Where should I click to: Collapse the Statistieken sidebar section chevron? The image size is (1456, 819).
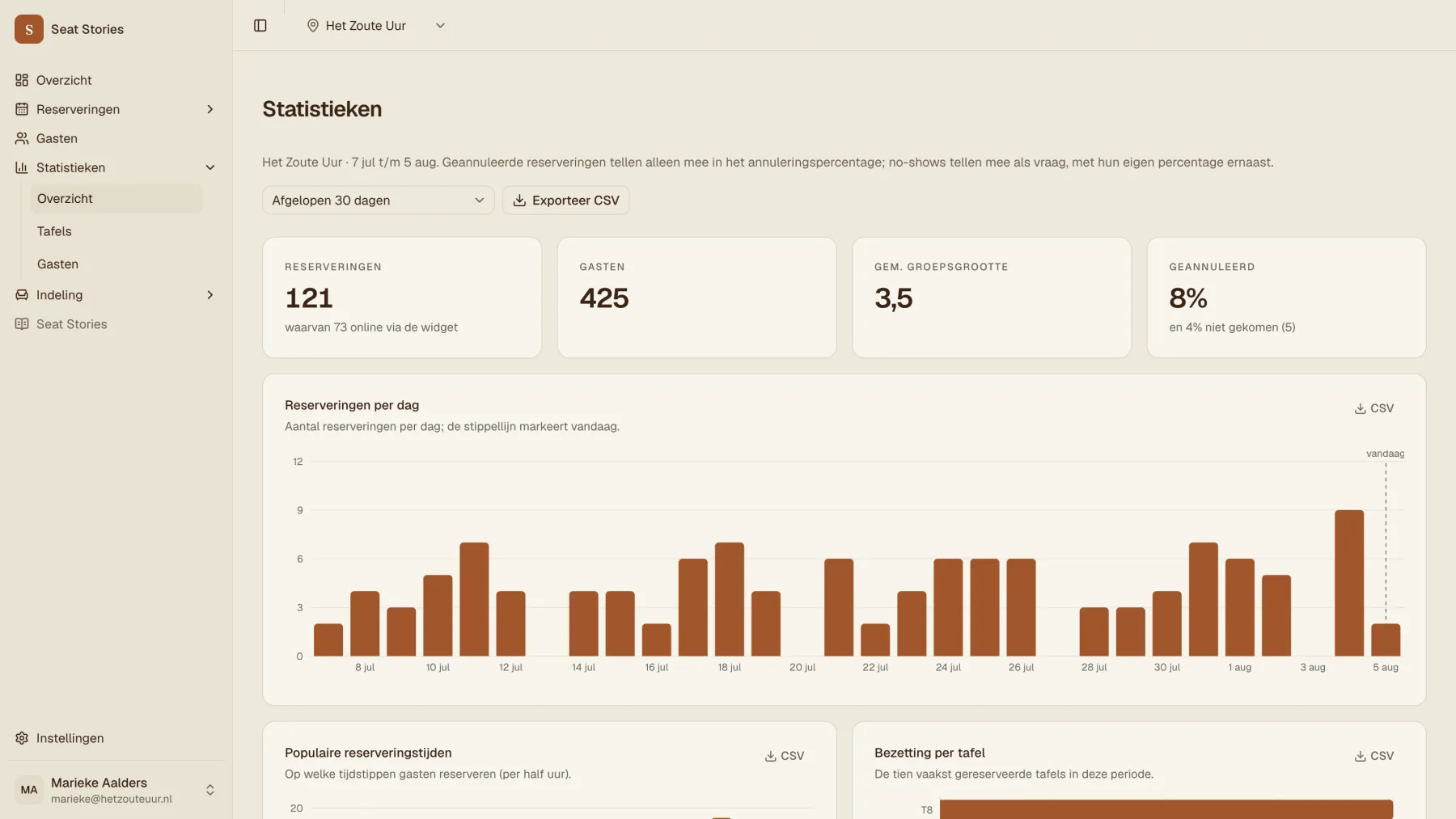tap(210, 167)
